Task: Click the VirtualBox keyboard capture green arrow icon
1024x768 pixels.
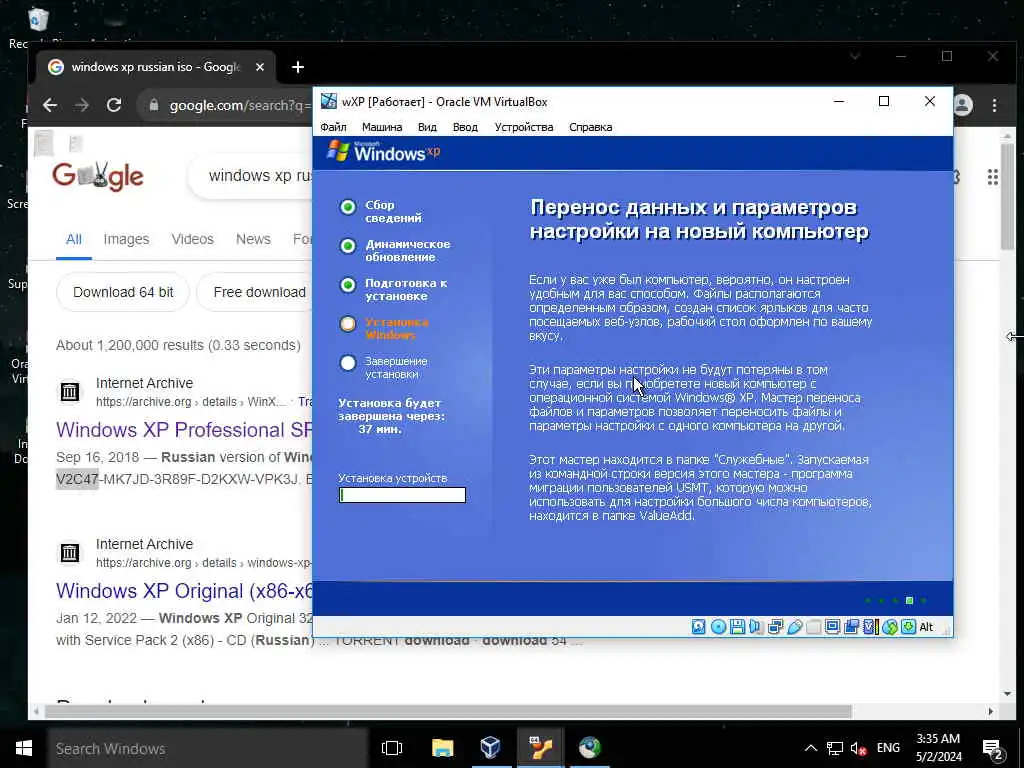Action: click(908, 627)
